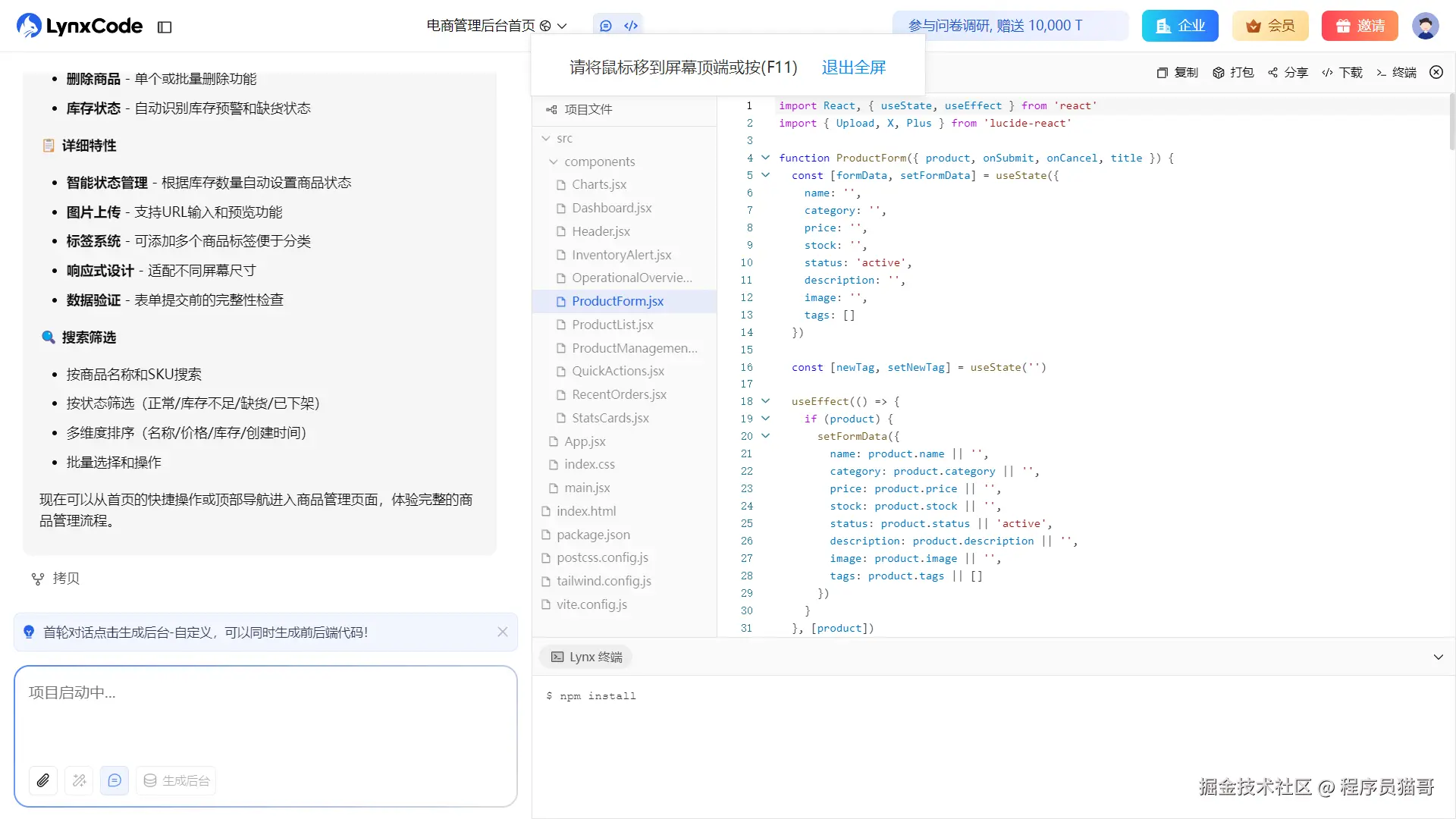
Task: Click the code editor vertical scrollbar
Action: (1451, 121)
